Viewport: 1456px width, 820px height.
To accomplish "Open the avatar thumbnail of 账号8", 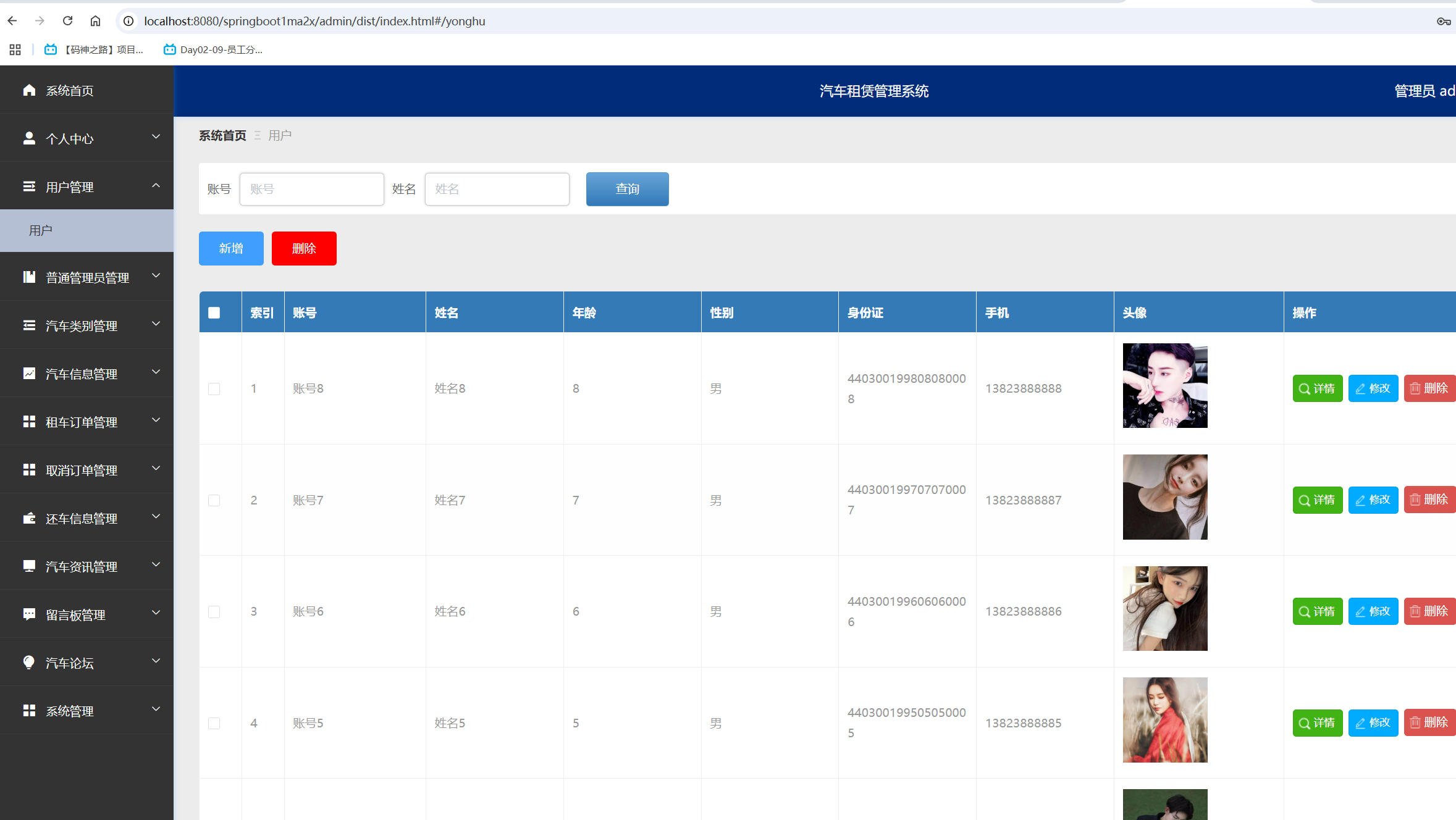I will [1165, 385].
